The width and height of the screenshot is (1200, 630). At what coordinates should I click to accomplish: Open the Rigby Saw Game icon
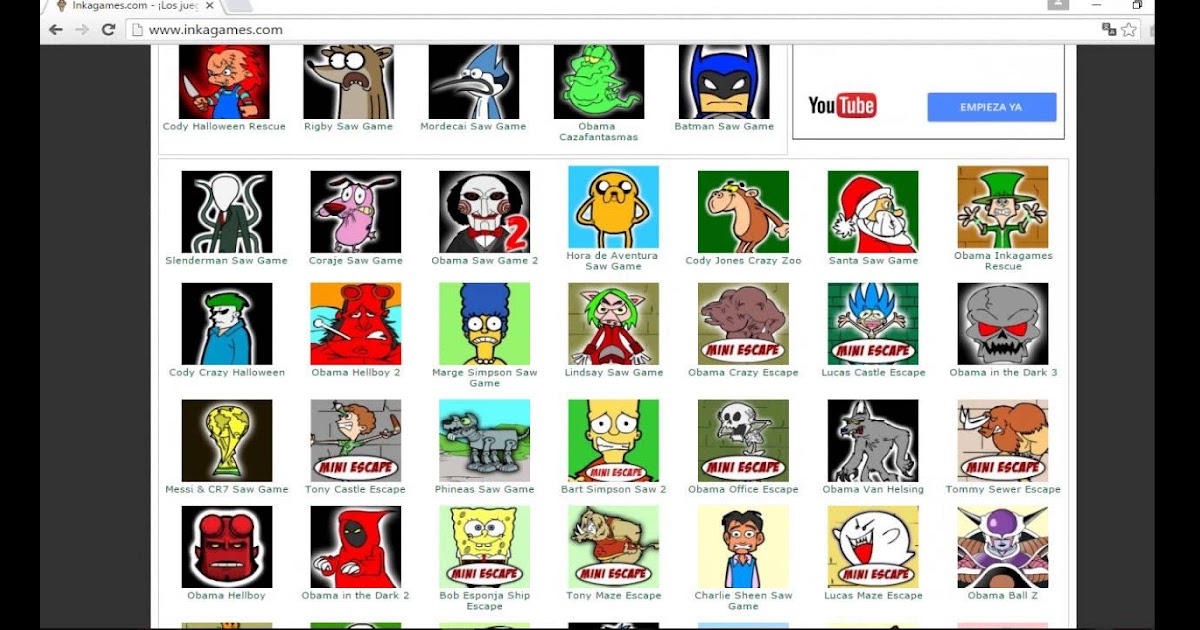pos(348,82)
